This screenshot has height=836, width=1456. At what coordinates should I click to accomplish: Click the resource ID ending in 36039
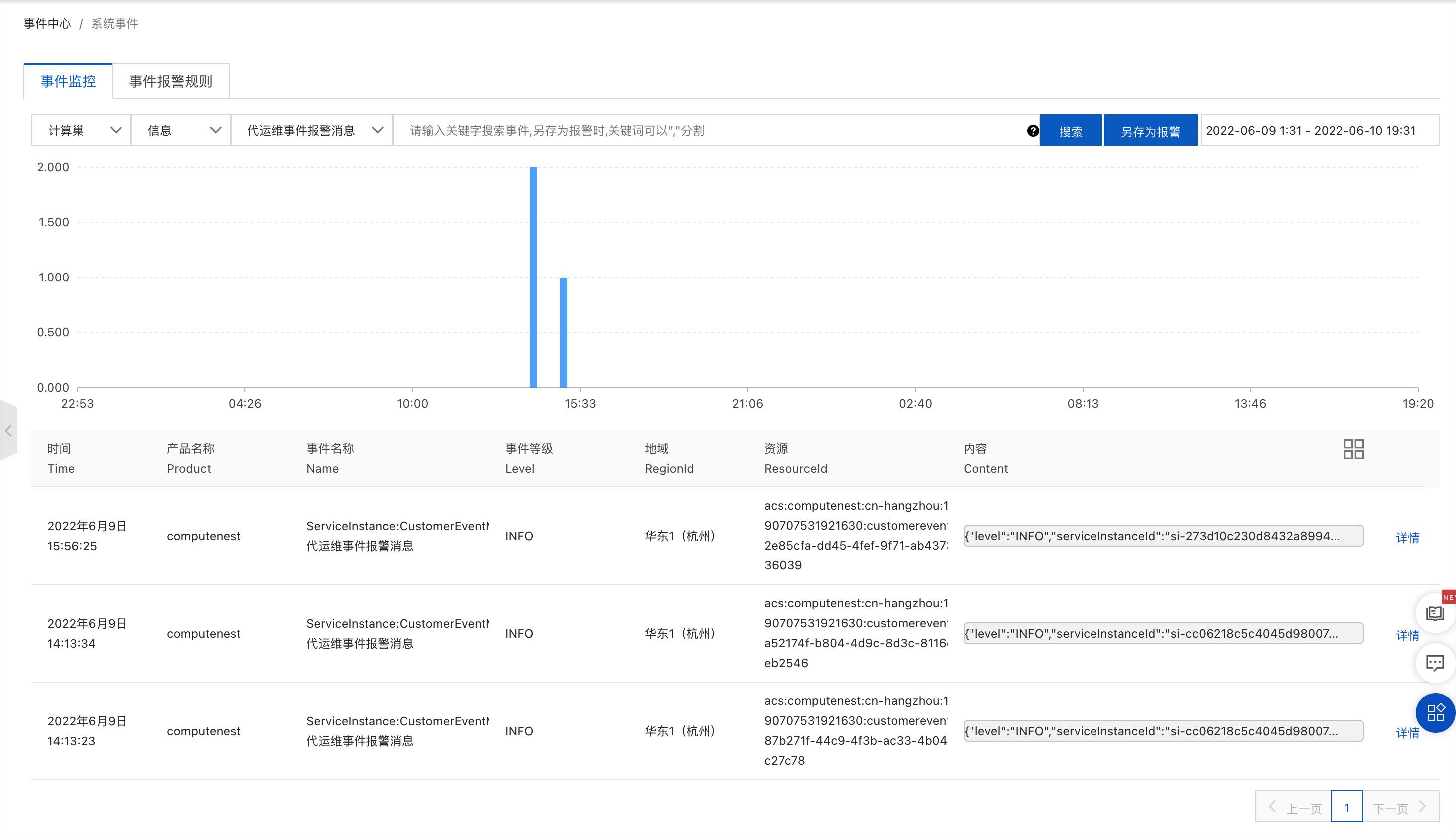856,536
